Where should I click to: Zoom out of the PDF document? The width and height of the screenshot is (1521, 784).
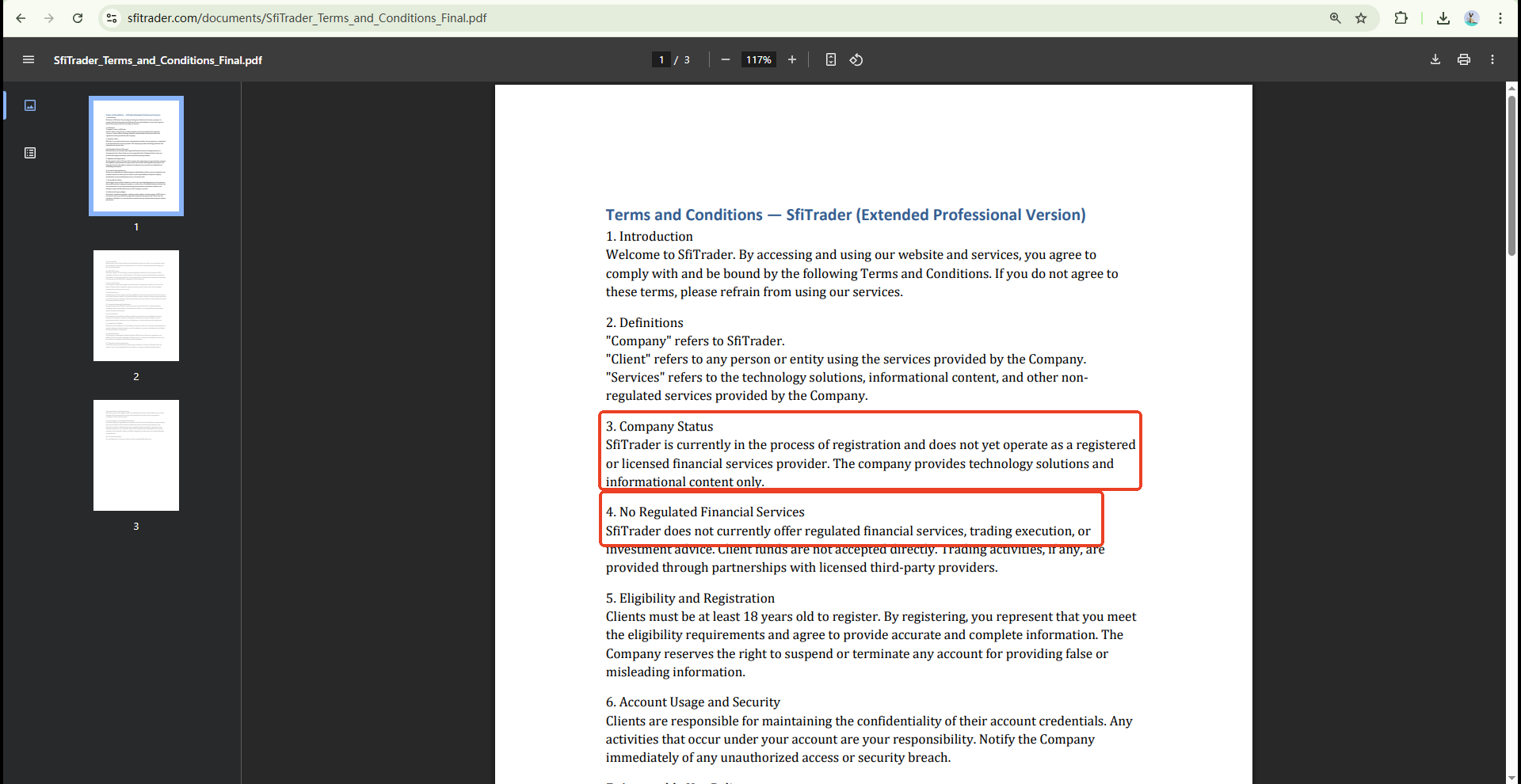pyautogui.click(x=725, y=59)
